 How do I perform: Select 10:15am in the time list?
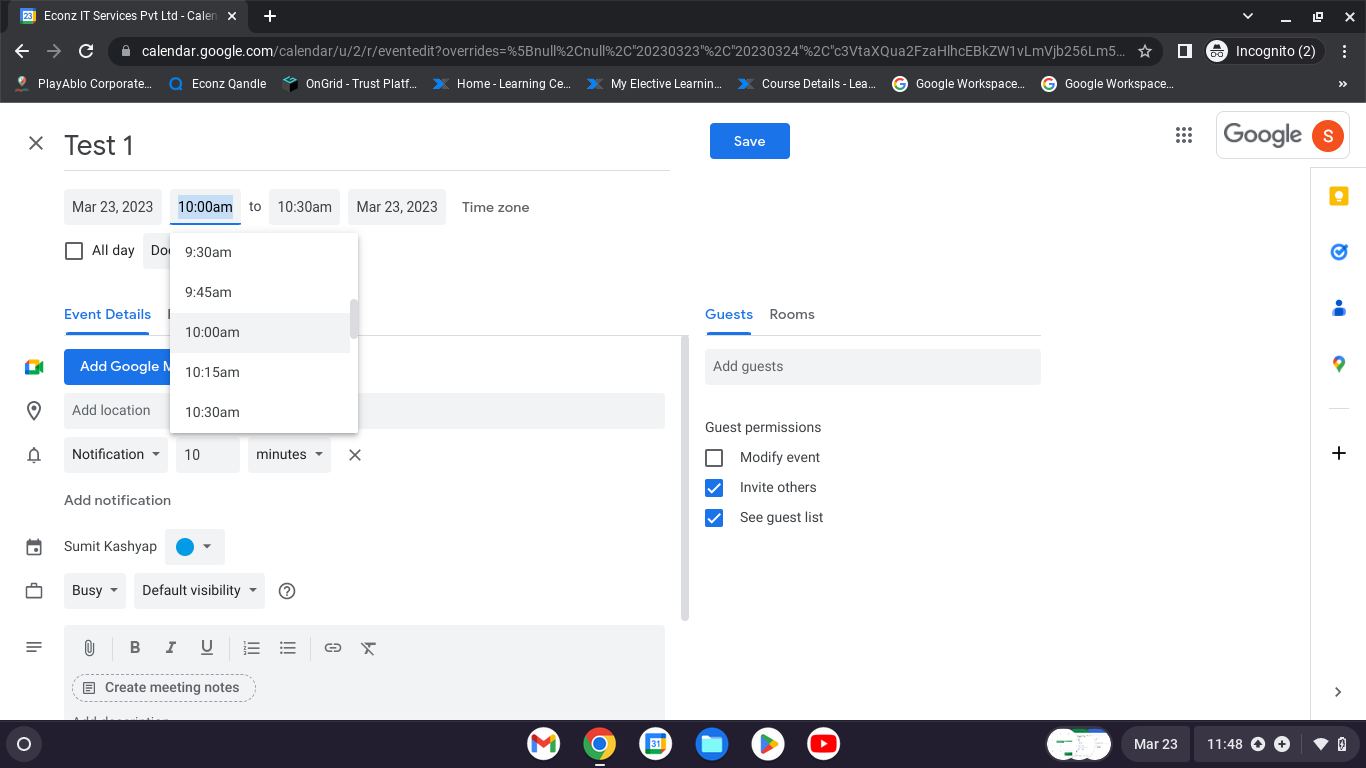[260, 372]
